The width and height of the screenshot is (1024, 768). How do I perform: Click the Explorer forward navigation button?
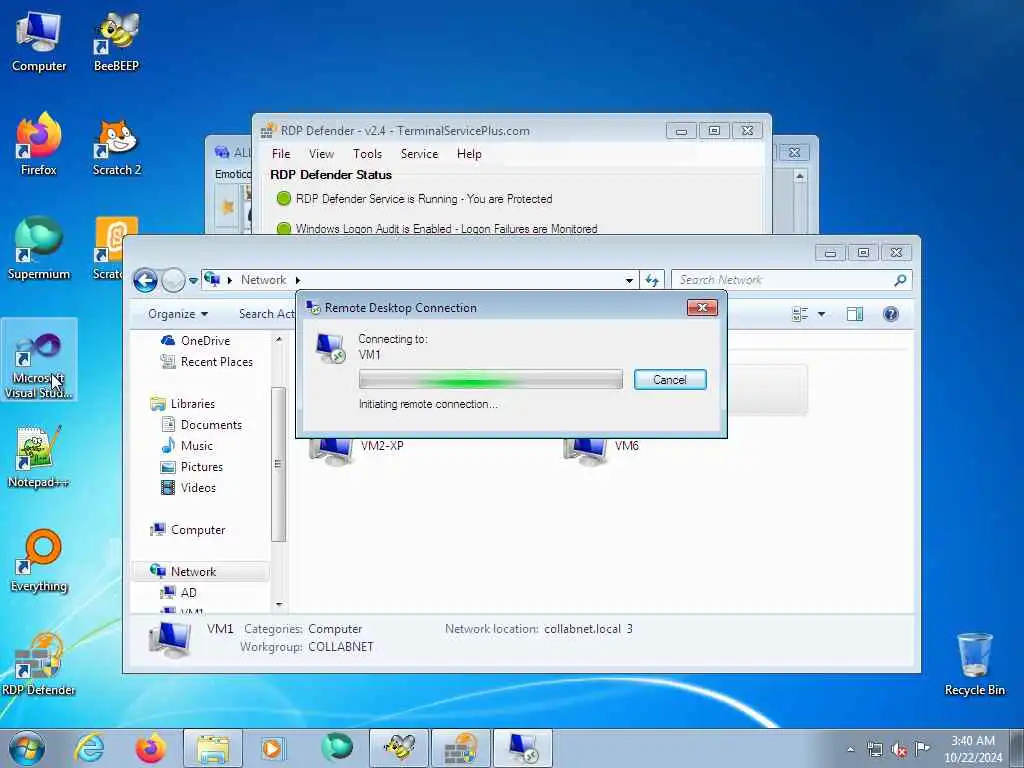(173, 281)
